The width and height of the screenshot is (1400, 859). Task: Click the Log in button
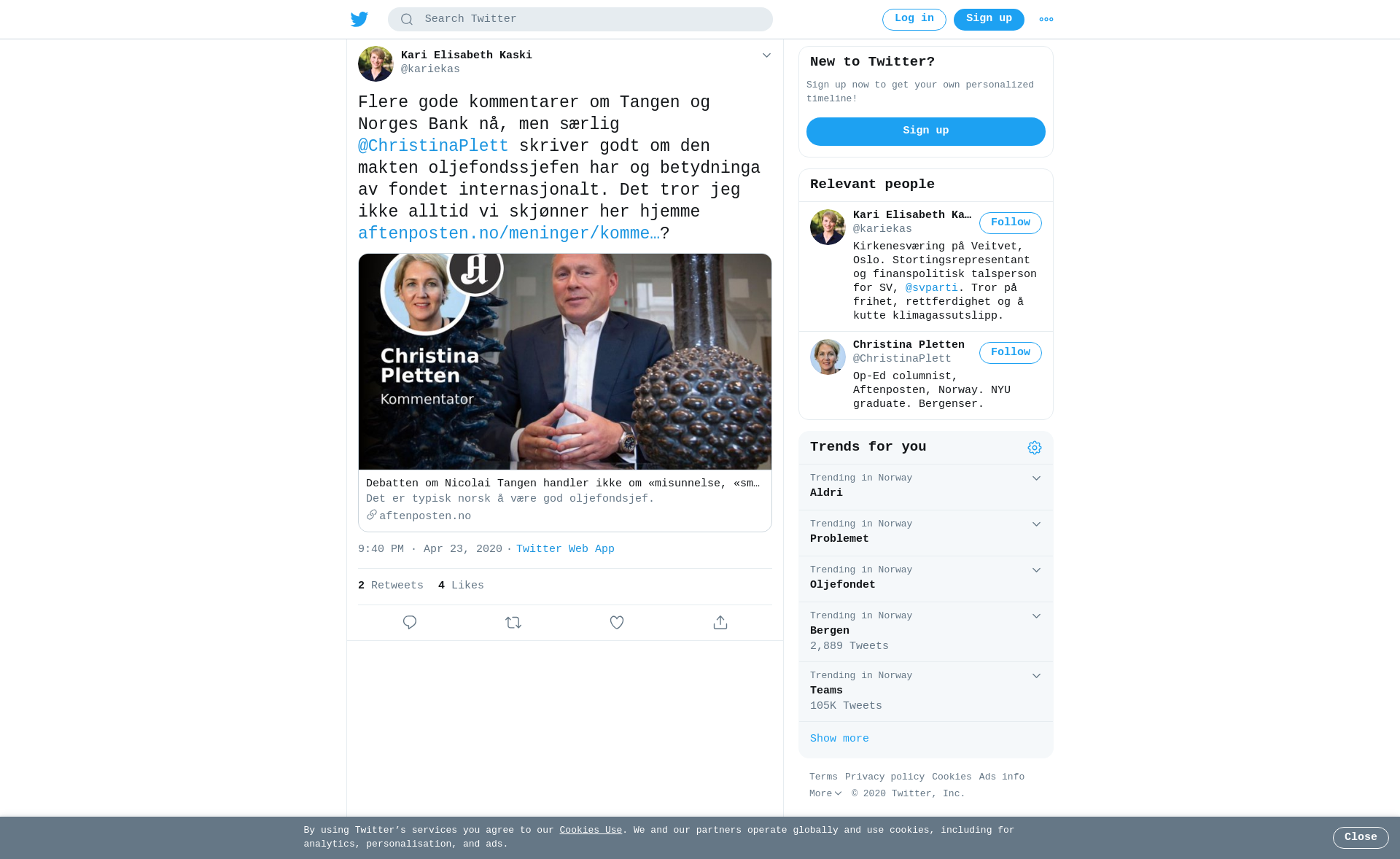[914, 20]
